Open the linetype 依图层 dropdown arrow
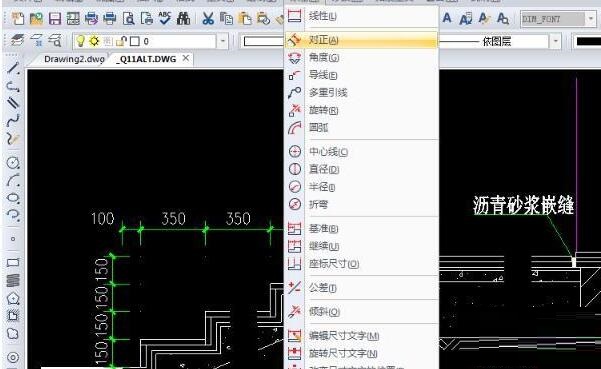 click(555, 41)
